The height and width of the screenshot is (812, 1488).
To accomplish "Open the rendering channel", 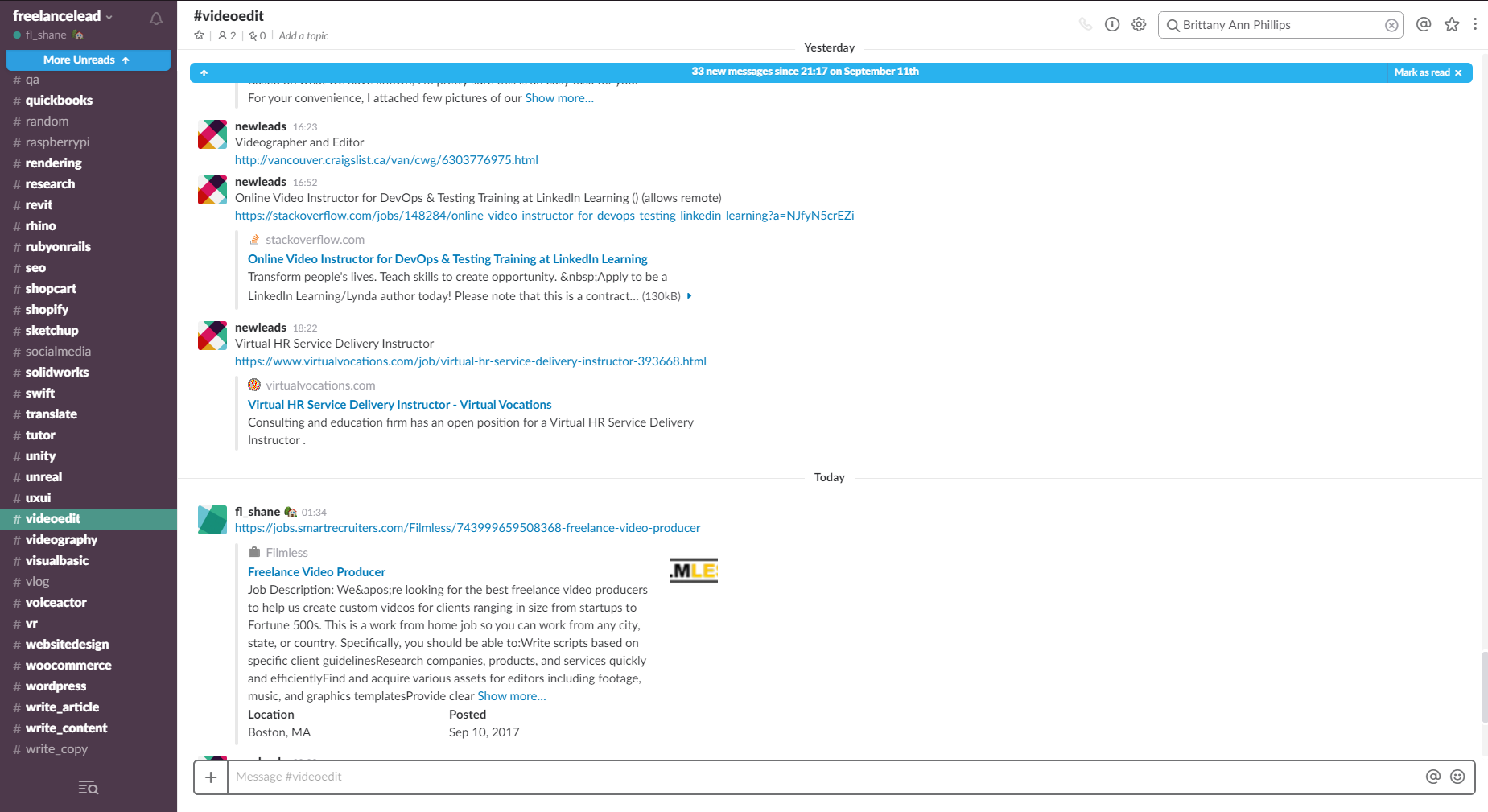I will tap(89, 163).
